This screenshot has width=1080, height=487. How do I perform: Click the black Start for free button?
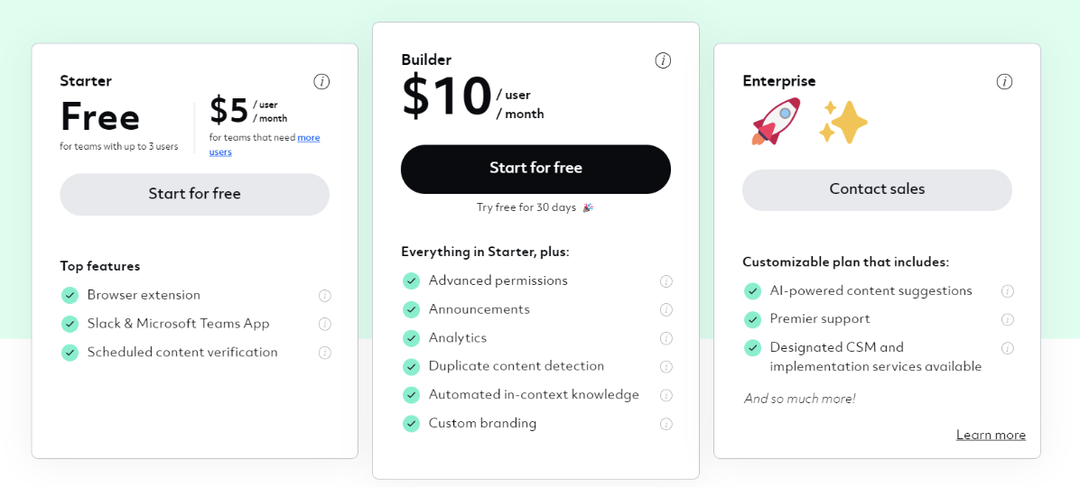pyautogui.click(x=536, y=169)
